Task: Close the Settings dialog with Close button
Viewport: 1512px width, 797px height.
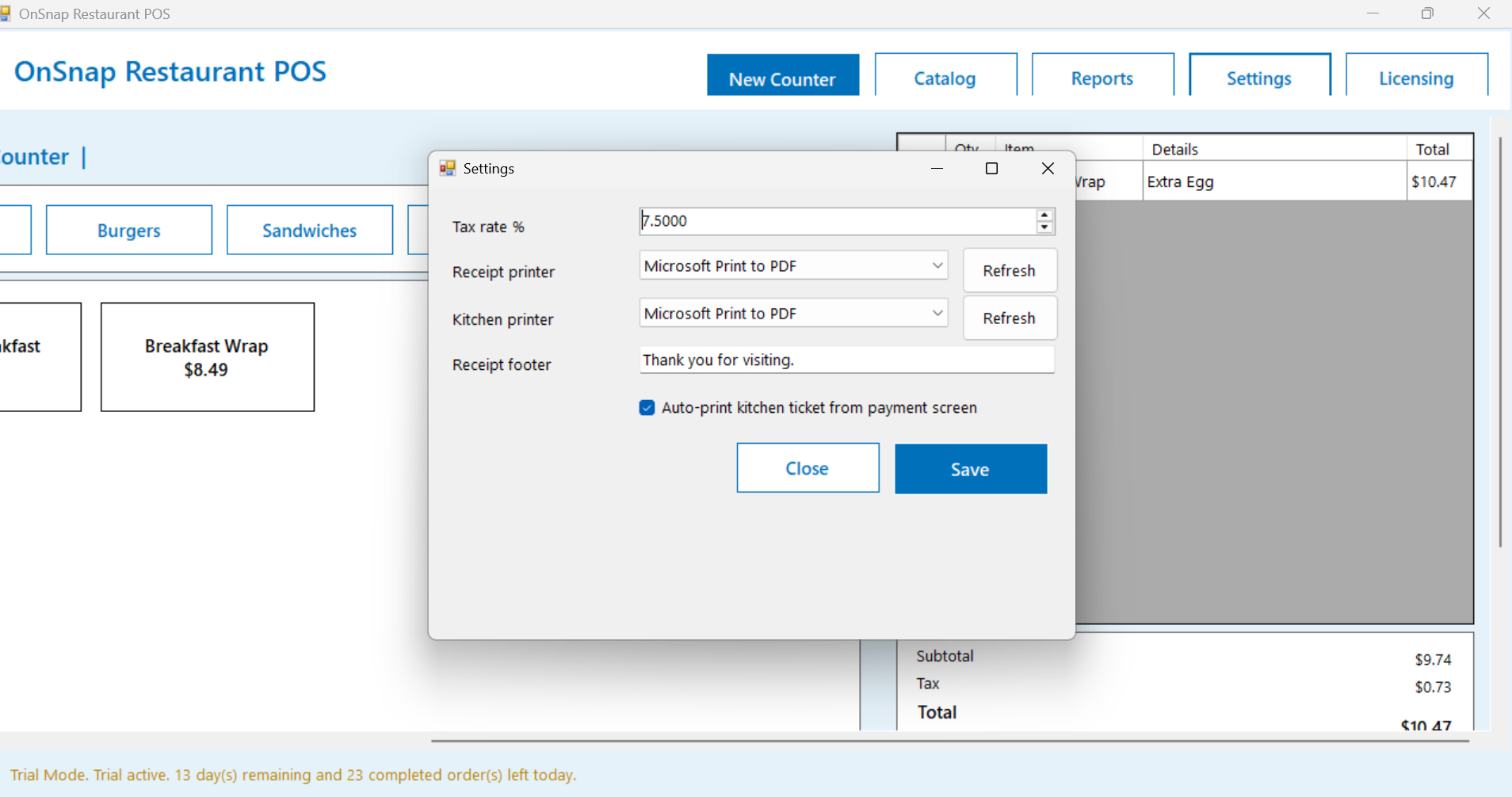Action: [x=807, y=467]
